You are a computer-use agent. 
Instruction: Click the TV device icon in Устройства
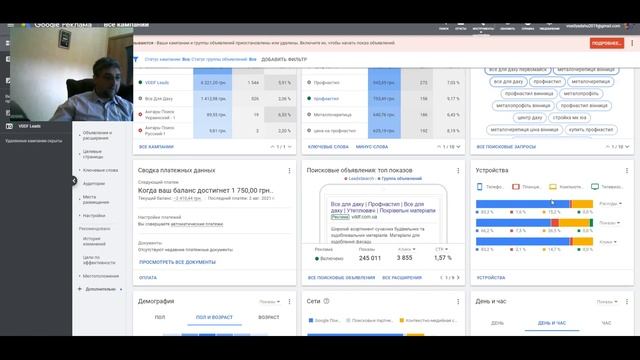coord(595,187)
